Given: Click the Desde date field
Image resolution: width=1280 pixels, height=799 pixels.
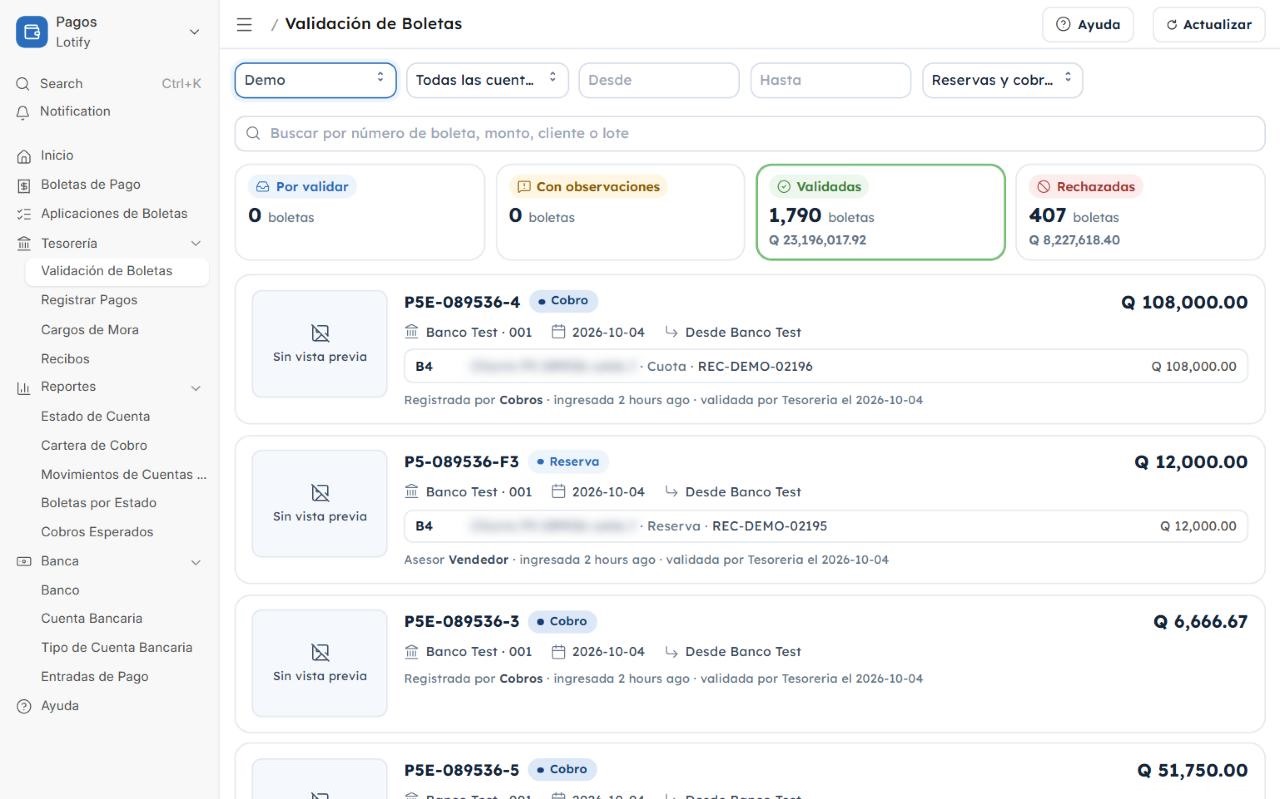Looking at the screenshot, I should [x=659, y=80].
